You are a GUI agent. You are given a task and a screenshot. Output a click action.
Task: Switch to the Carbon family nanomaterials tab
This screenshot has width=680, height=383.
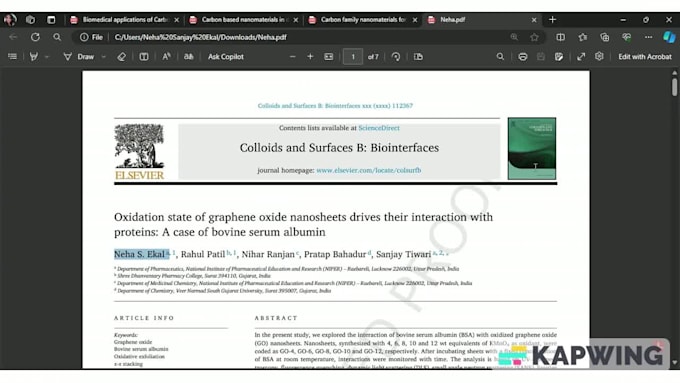(363, 20)
